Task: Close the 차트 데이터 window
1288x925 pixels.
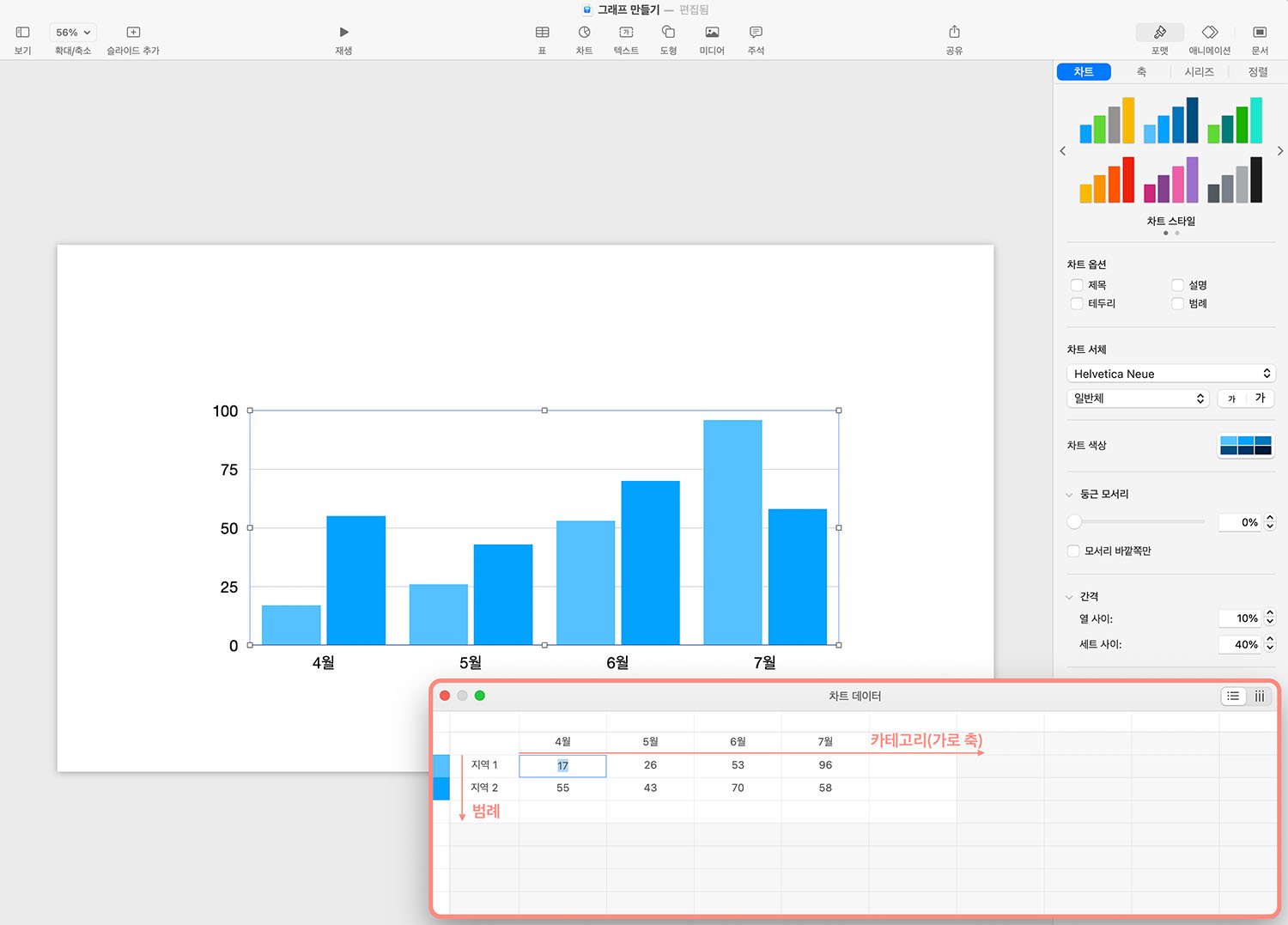Action: [445, 696]
